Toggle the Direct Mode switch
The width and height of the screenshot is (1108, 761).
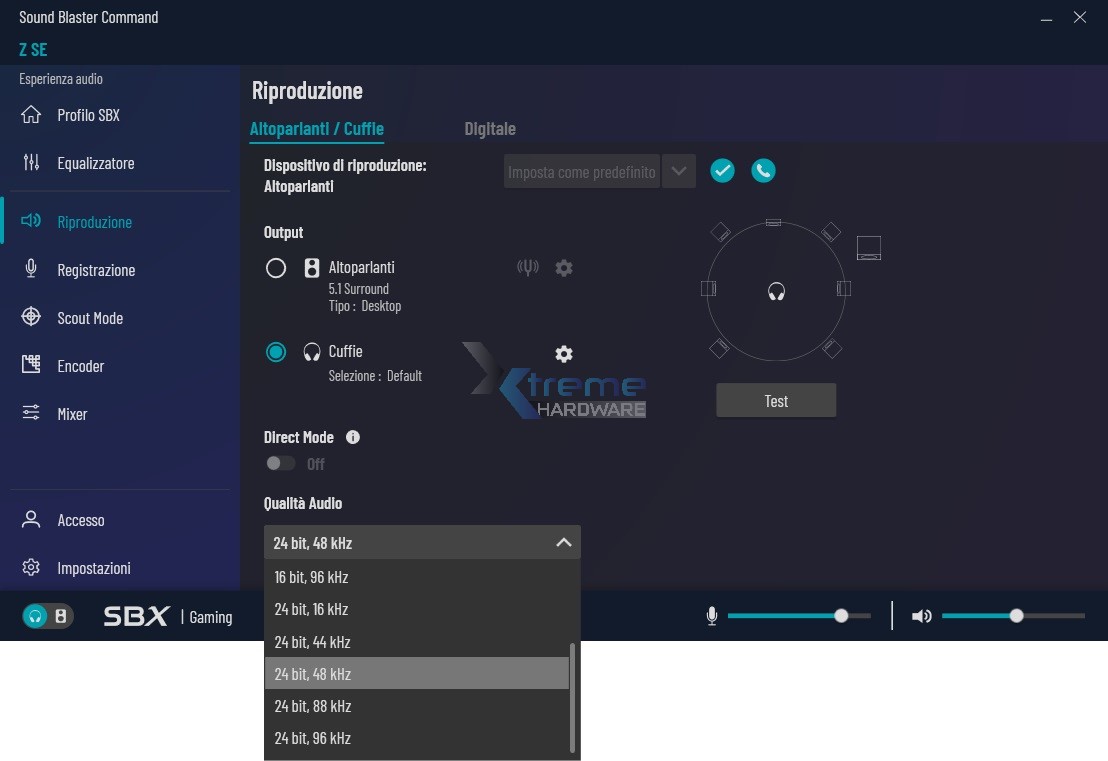tap(281, 464)
